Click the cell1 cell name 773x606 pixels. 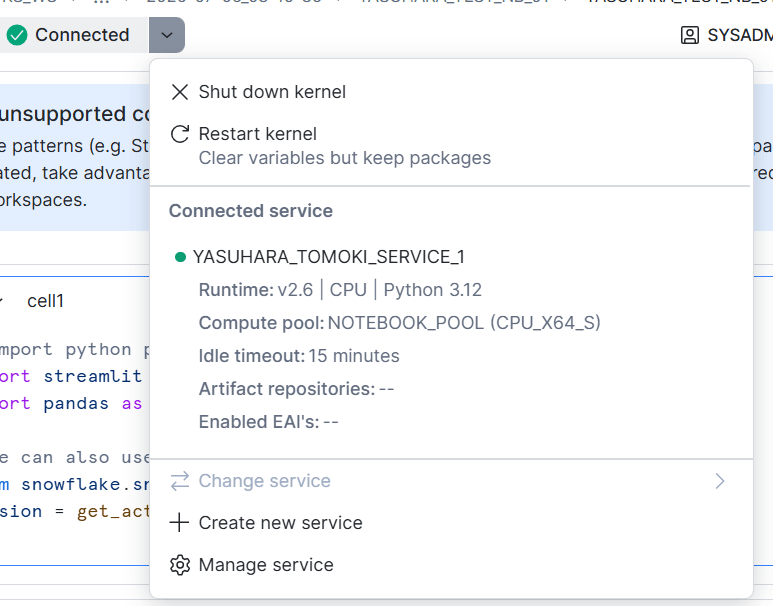[45, 301]
